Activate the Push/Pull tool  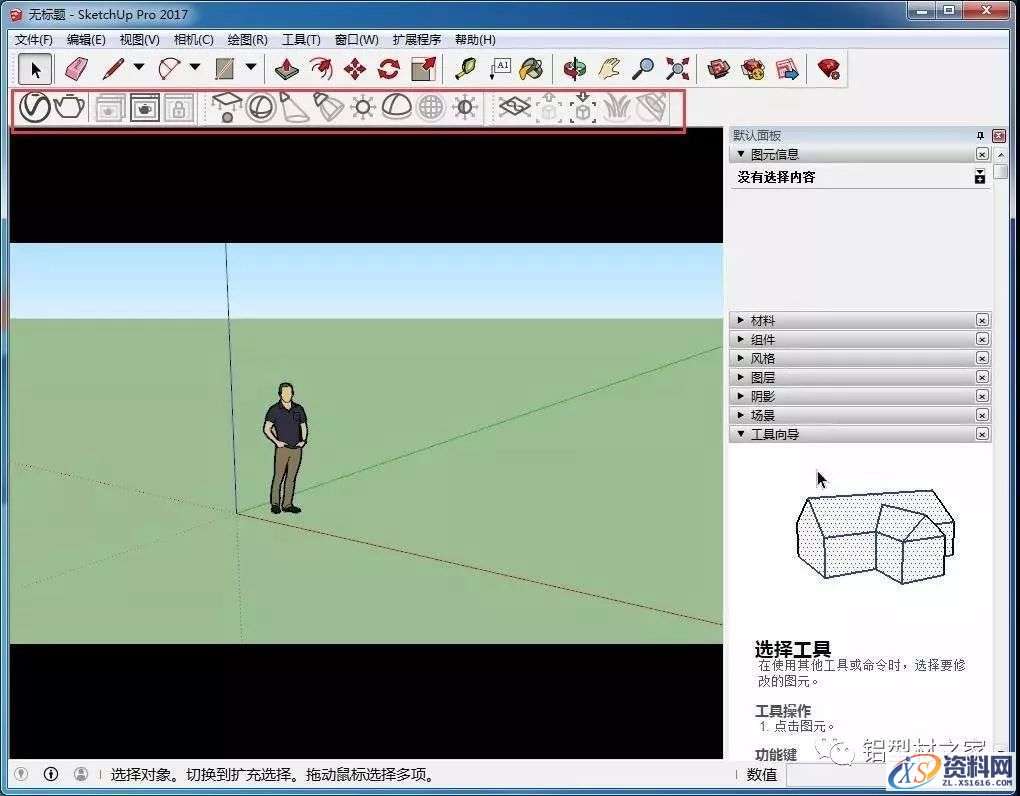pyautogui.click(x=286, y=68)
